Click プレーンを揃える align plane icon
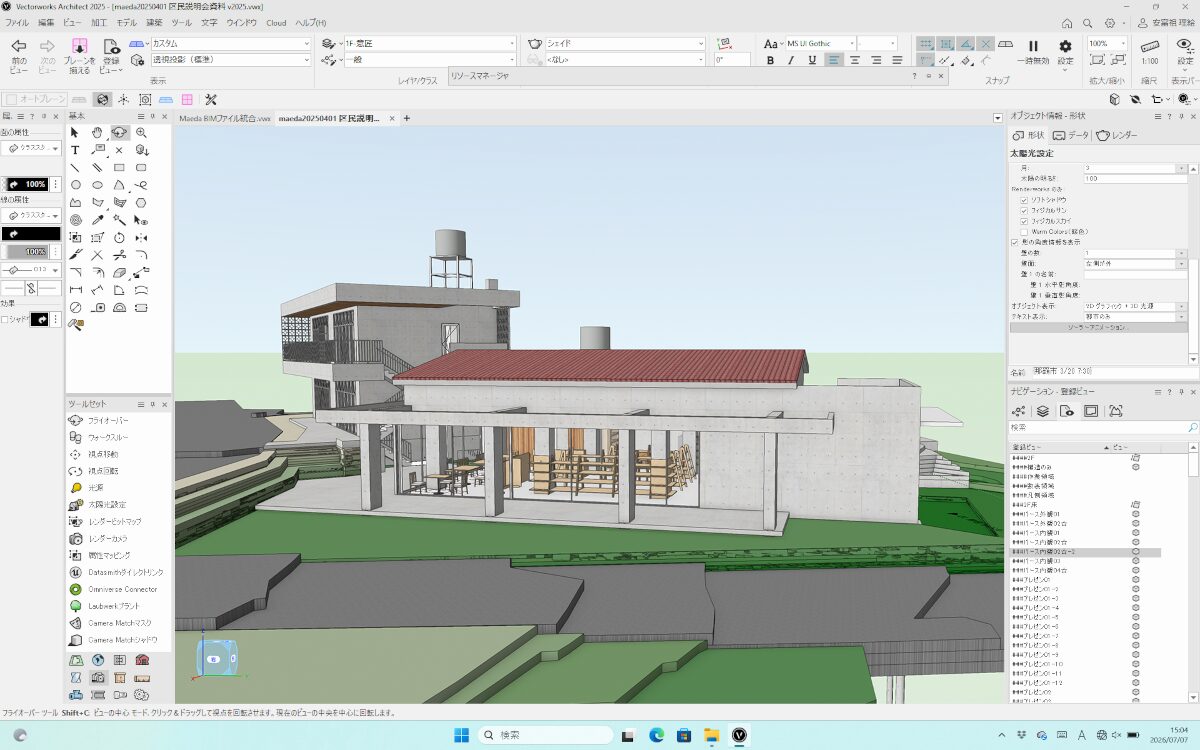This screenshot has height=750, width=1200. pyautogui.click(x=80, y=46)
